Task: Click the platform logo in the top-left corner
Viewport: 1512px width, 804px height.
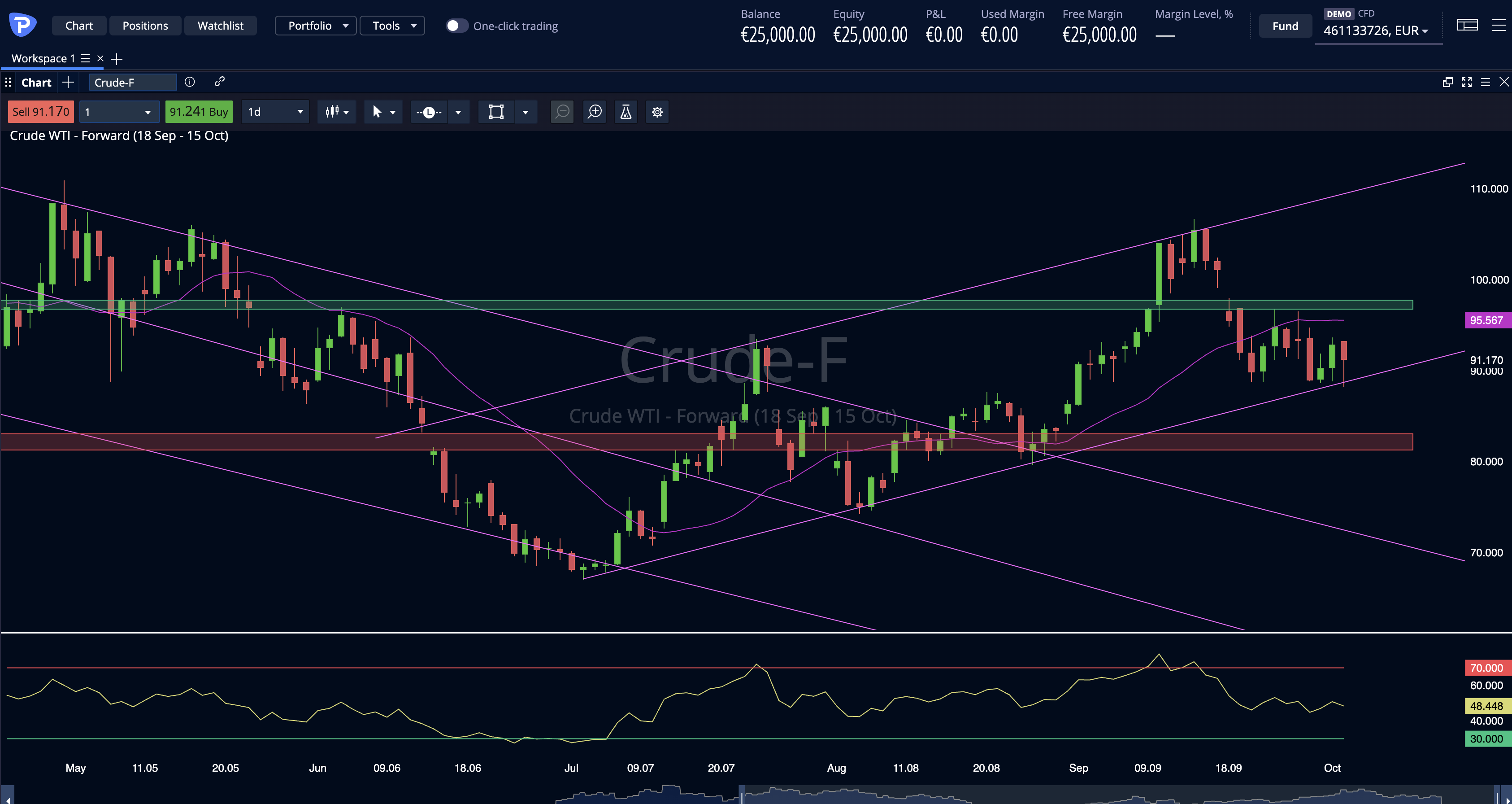Action: click(23, 25)
